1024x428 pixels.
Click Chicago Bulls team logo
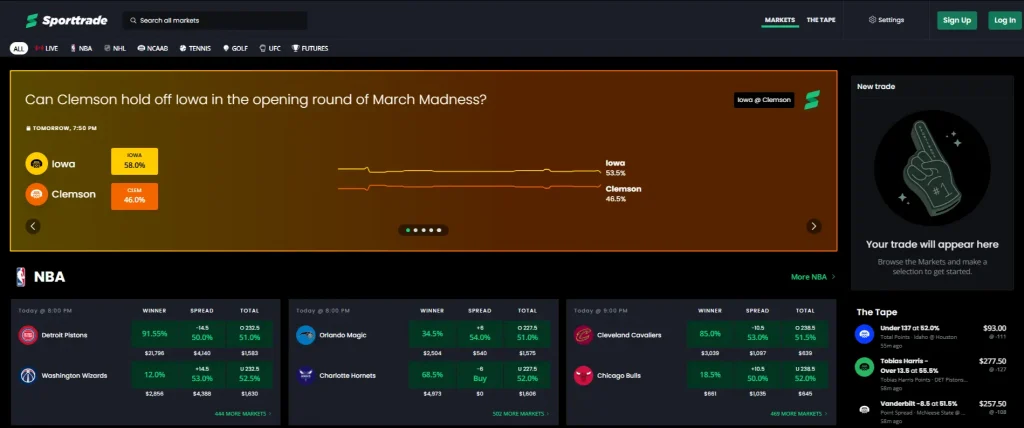[583, 376]
